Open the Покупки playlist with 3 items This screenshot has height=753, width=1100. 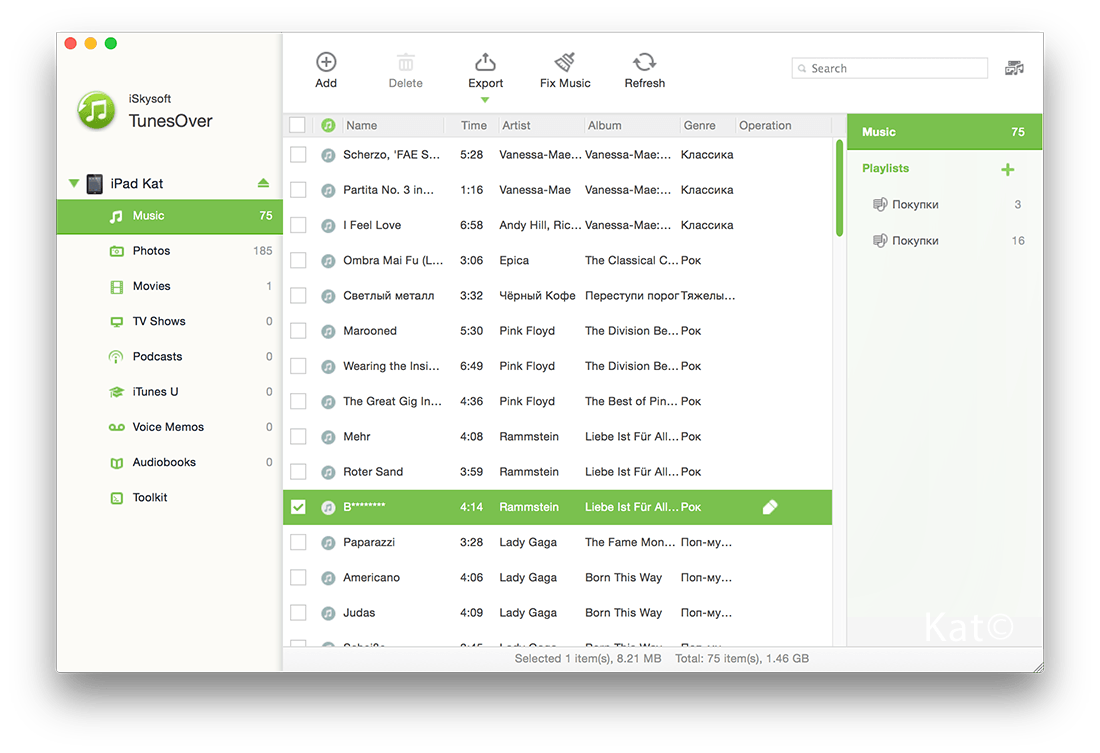(944, 205)
